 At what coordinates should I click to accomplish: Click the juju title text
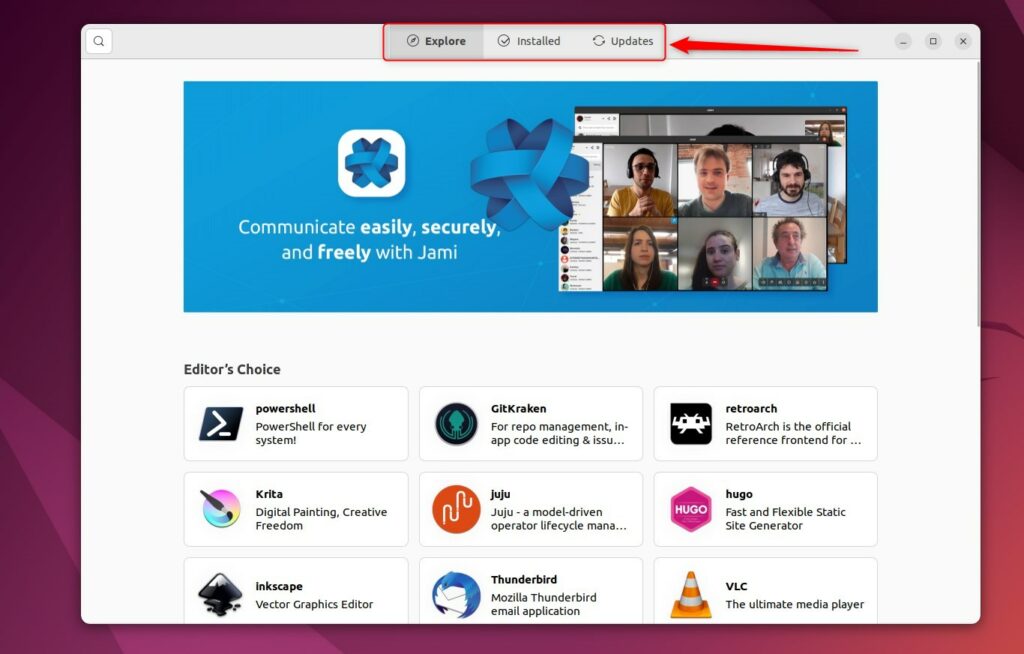pos(500,494)
